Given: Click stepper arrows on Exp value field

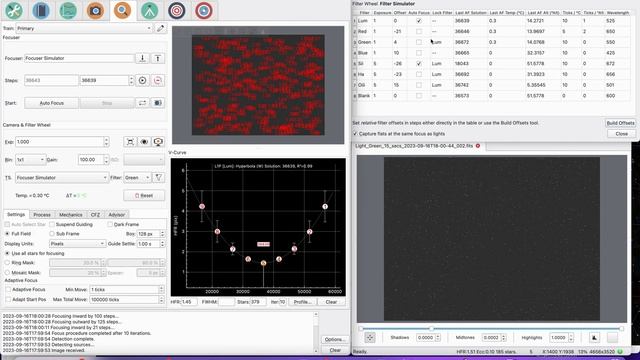Looking at the screenshot, I should click(106, 142).
